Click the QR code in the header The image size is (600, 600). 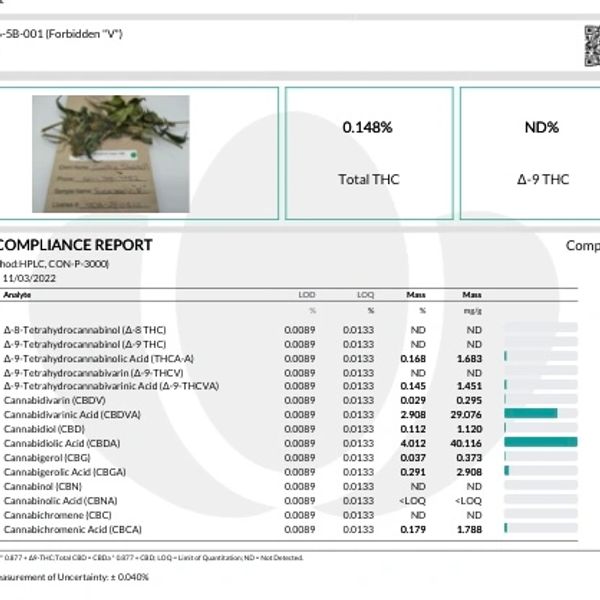(x=592, y=46)
